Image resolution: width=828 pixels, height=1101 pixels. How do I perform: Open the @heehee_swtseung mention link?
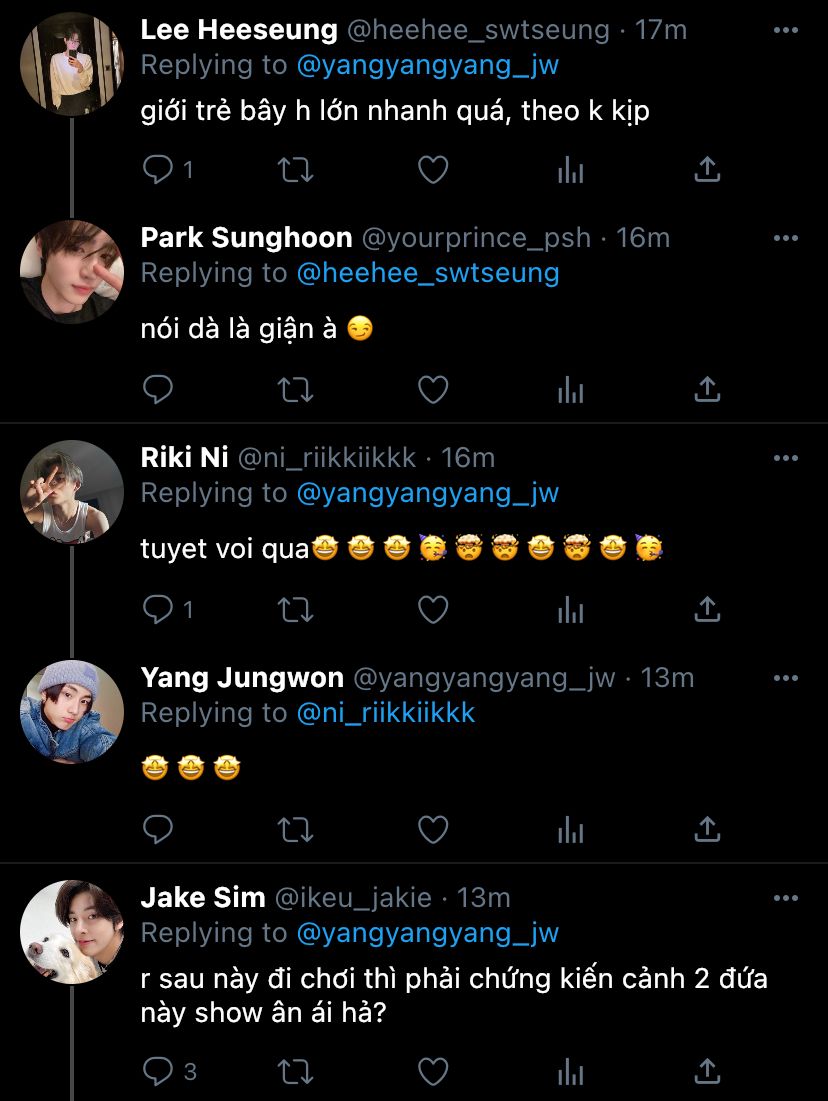(428, 273)
